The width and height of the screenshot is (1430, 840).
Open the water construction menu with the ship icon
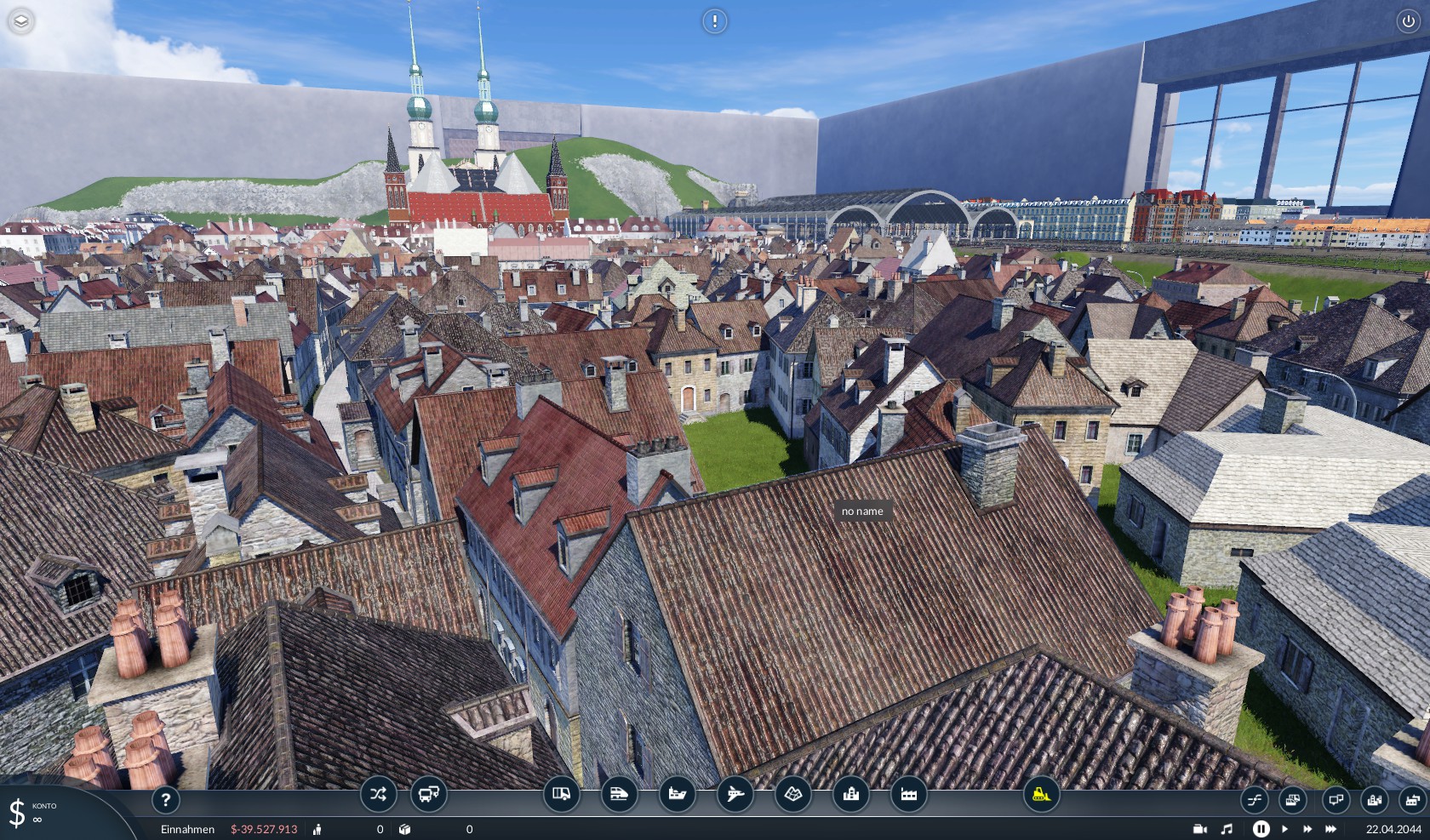tap(678, 795)
